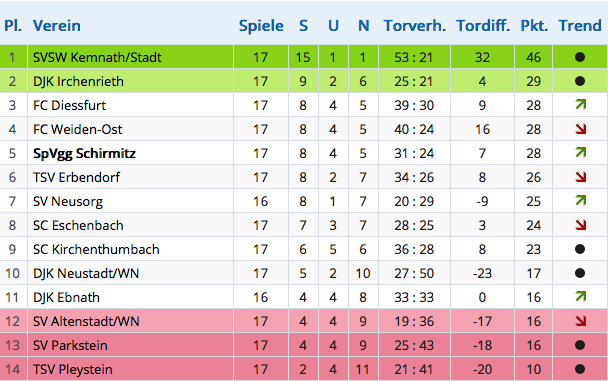Select the DJK Irchenrieth club name
608x381 pixels.
pos(78,81)
